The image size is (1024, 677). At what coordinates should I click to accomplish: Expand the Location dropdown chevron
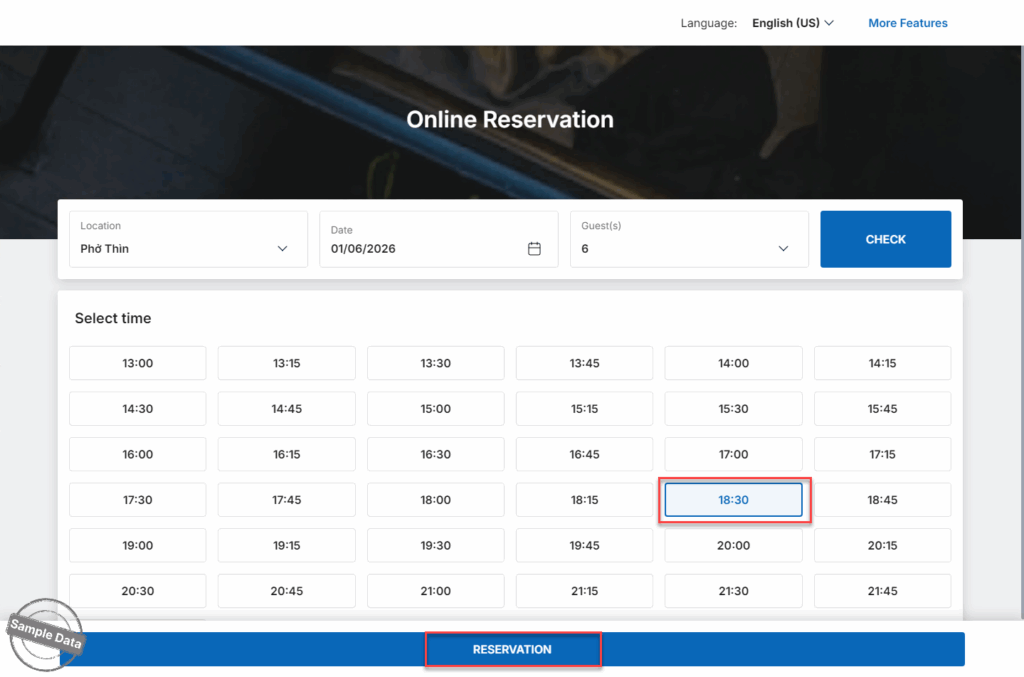click(x=282, y=249)
